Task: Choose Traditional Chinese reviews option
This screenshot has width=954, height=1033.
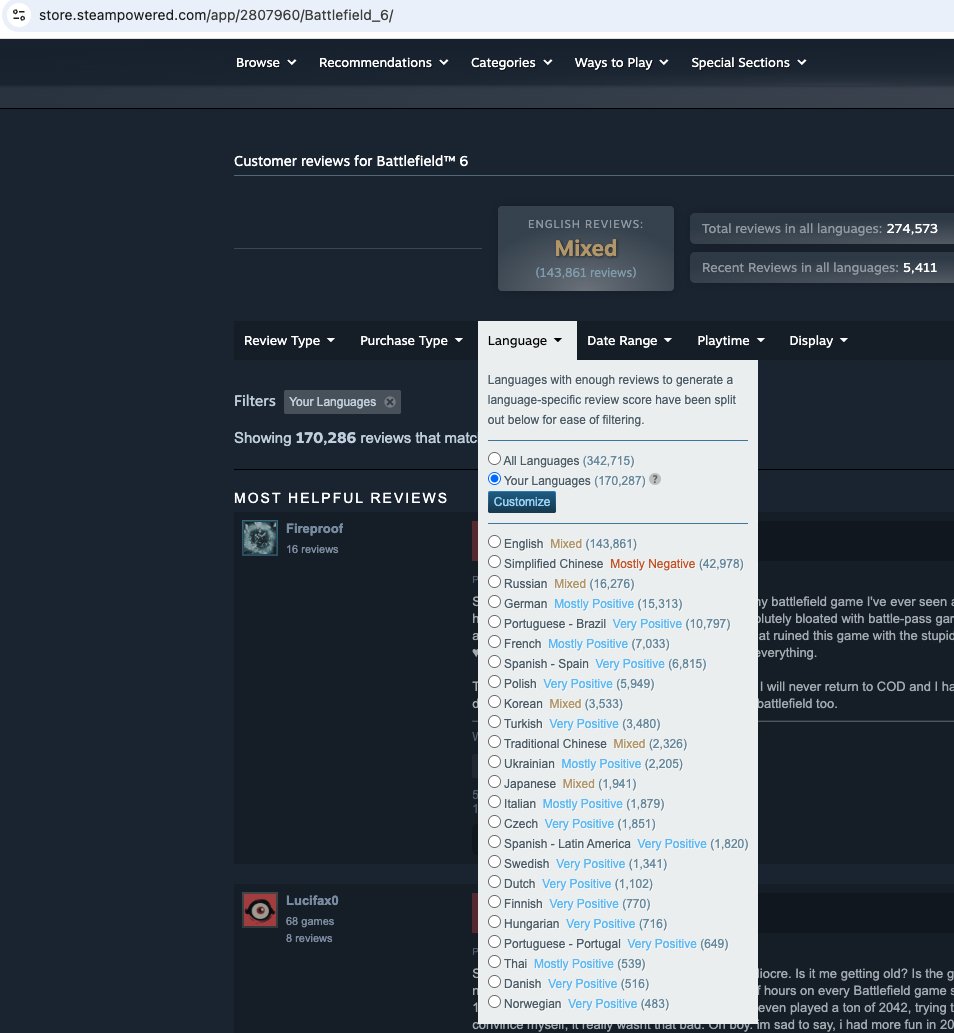Action: point(494,742)
